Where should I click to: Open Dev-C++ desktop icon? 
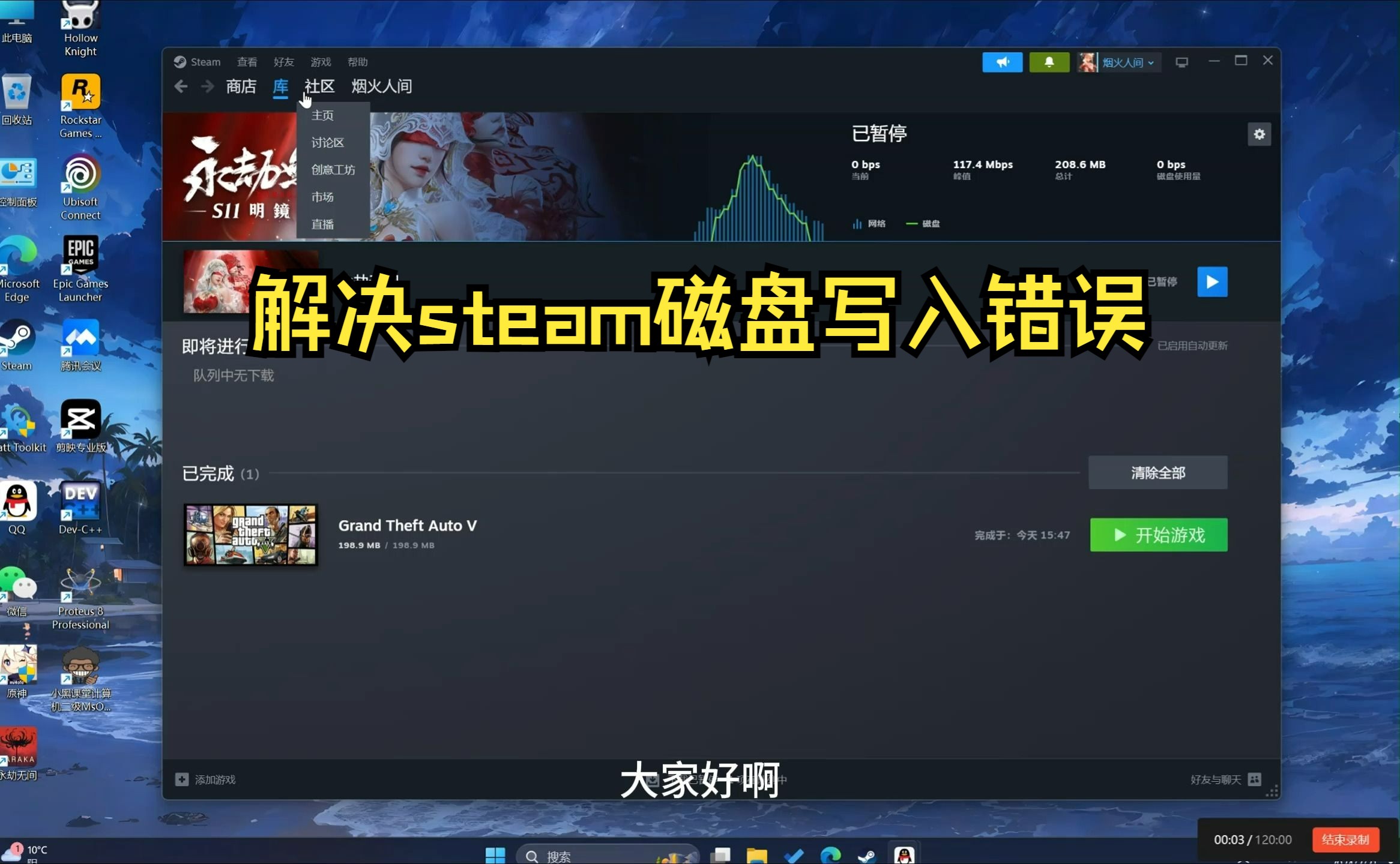point(80,508)
